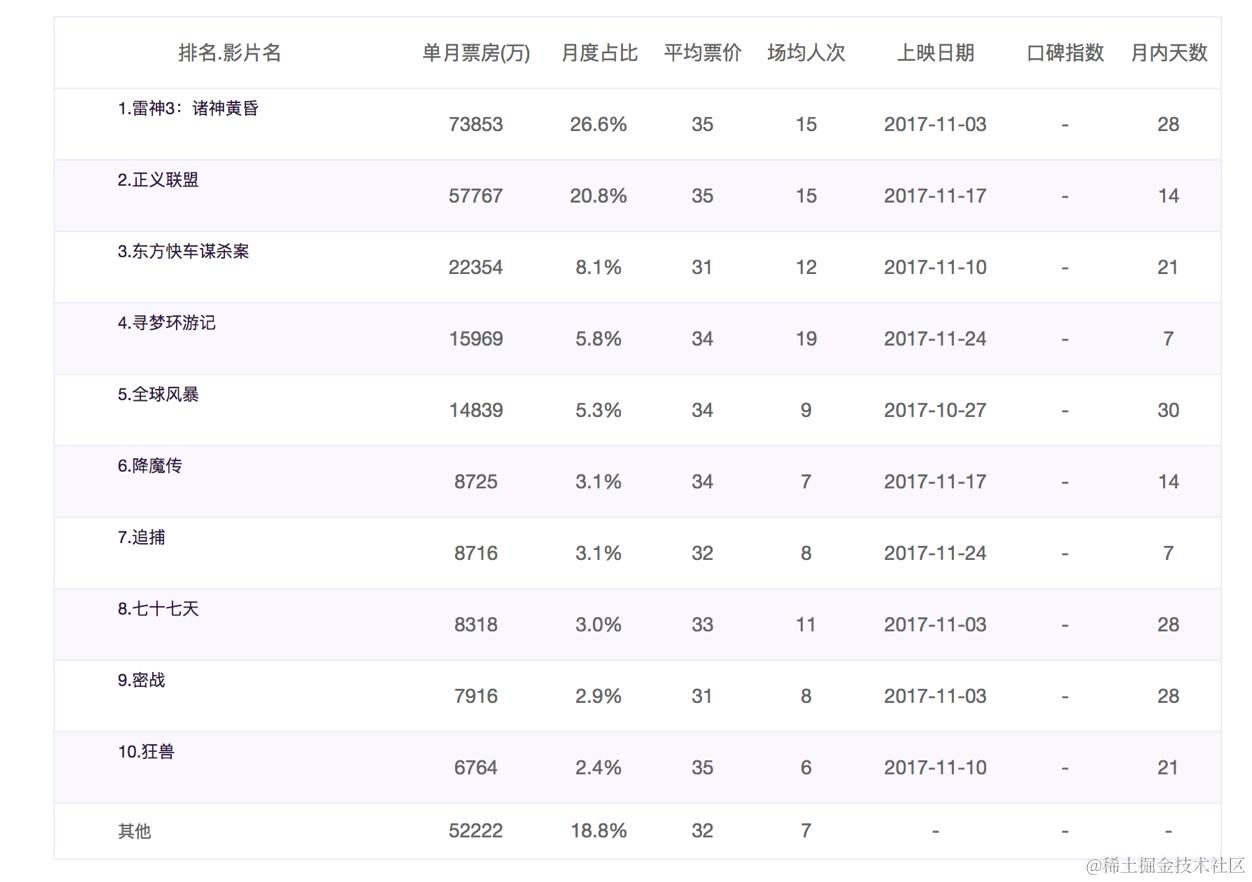Click monthly share 26.6%
1252x882 pixels.
(x=599, y=124)
